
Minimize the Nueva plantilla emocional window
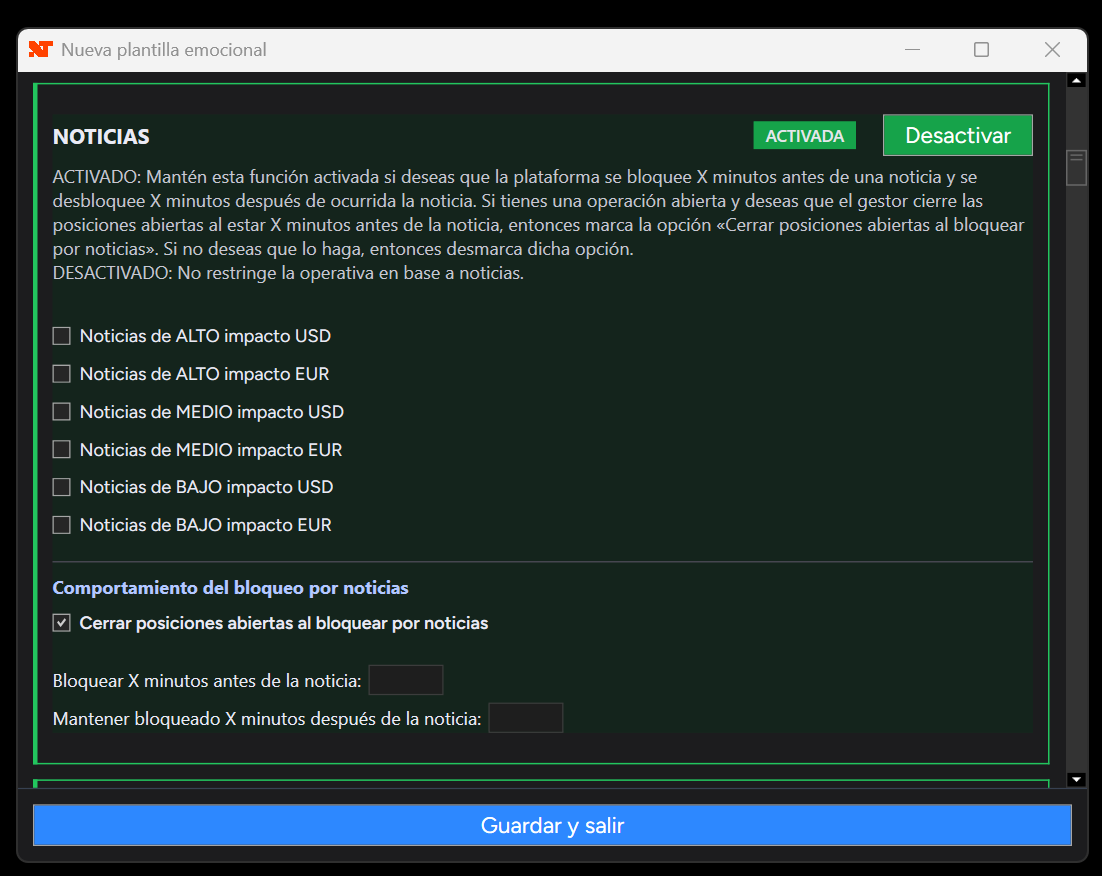coord(912,49)
